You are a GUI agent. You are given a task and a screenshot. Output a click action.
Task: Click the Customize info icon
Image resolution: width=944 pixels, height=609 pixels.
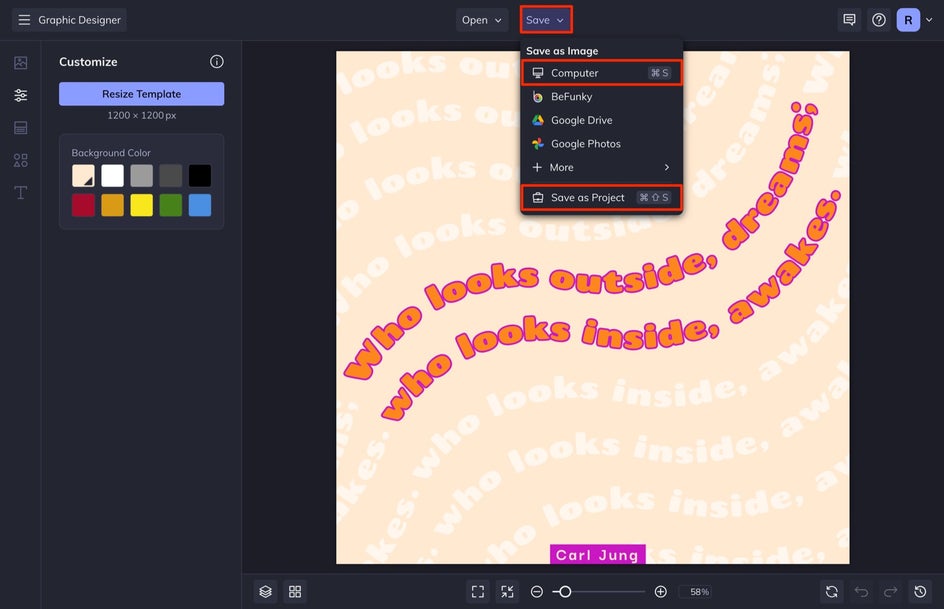[x=217, y=61]
